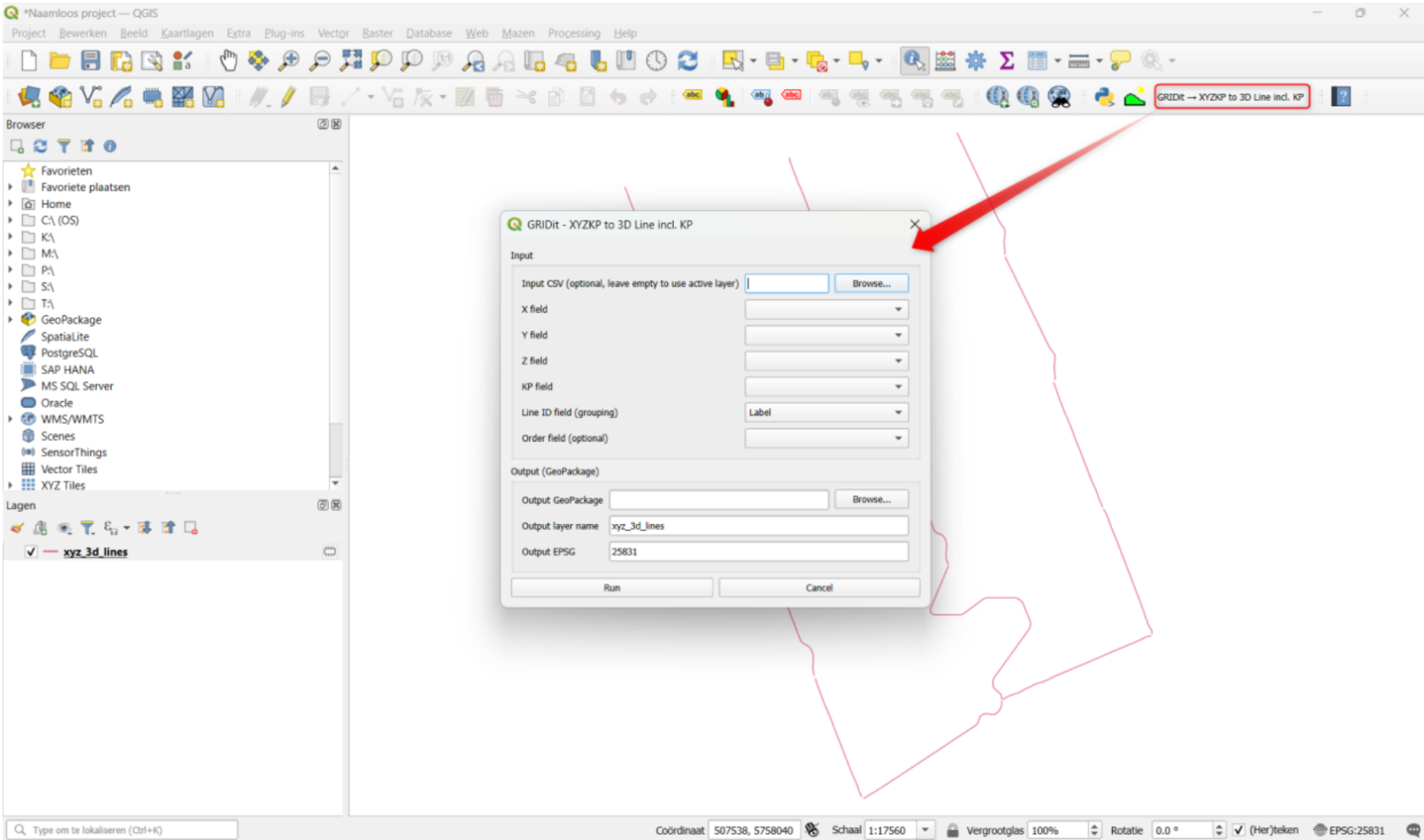This screenshot has width=1424, height=840.
Task: Select the Pan Map hand tool
Action: pyautogui.click(x=228, y=61)
